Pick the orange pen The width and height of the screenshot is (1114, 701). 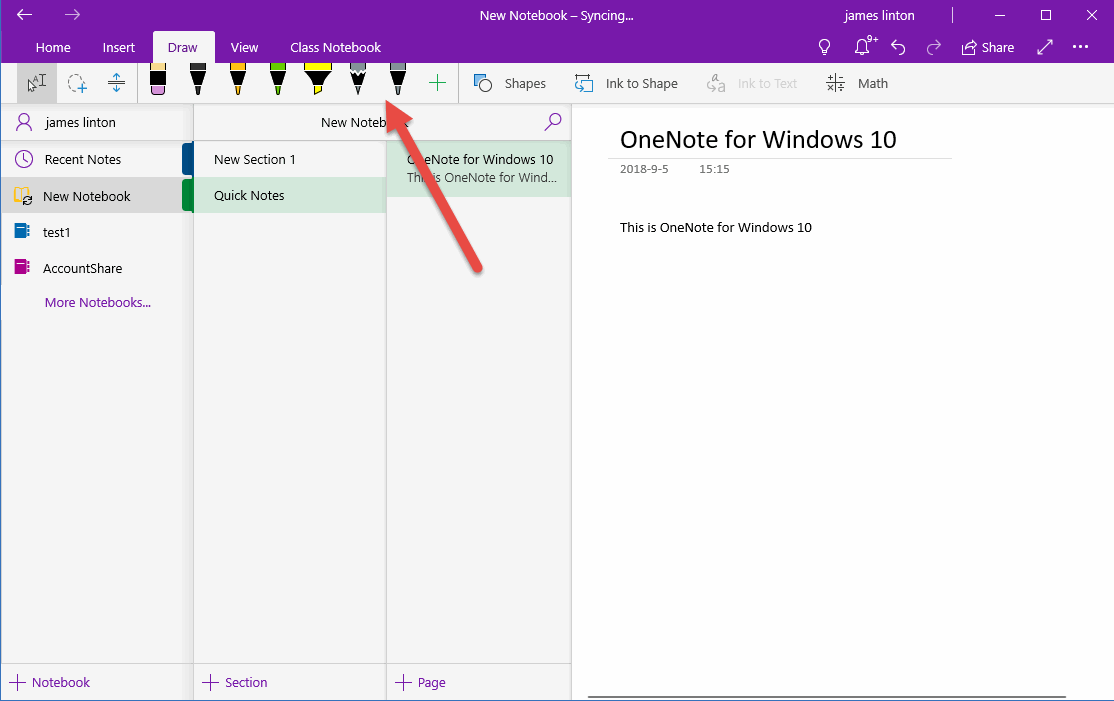pos(238,80)
